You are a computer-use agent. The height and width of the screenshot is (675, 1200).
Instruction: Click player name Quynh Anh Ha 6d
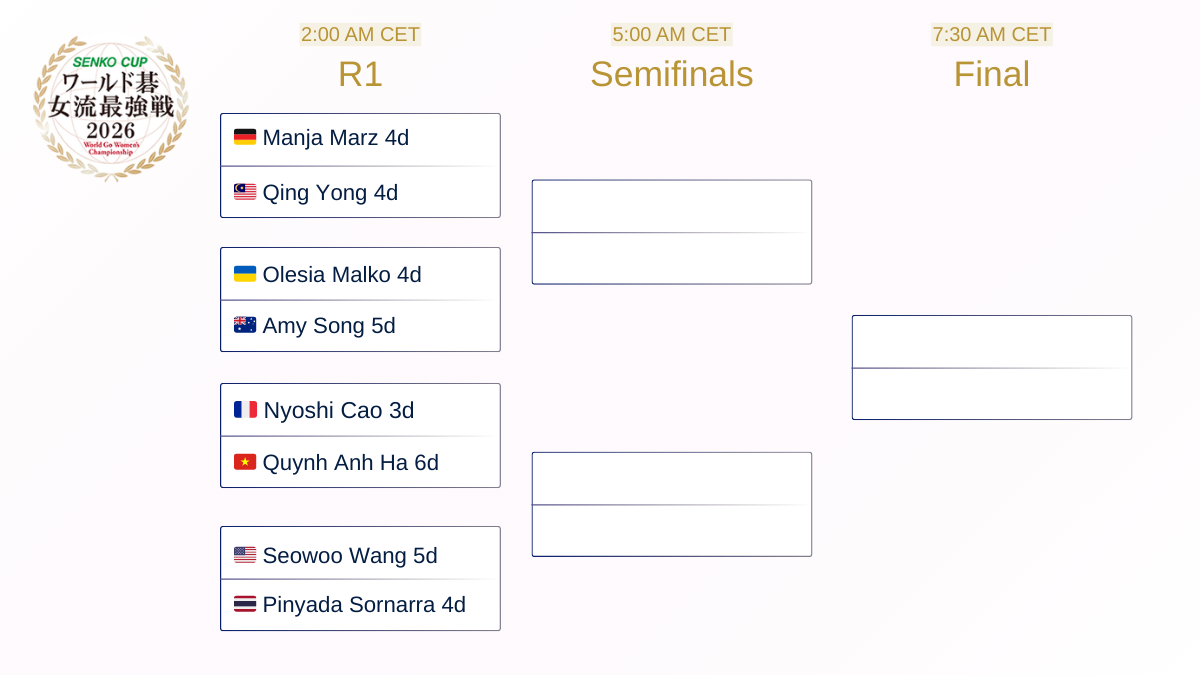tap(350, 462)
